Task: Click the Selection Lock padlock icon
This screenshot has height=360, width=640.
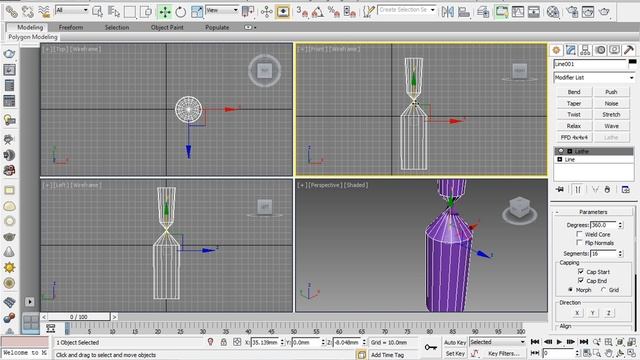Action: tap(223, 342)
